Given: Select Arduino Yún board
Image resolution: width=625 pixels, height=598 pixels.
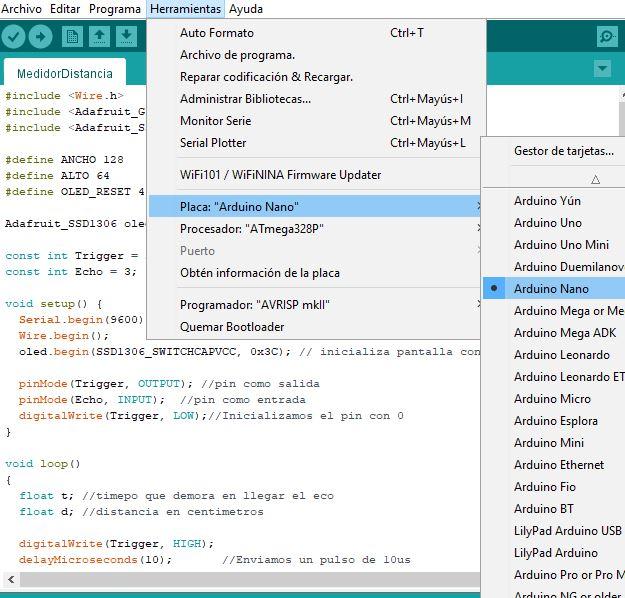Looking at the screenshot, I should tap(554, 201).
